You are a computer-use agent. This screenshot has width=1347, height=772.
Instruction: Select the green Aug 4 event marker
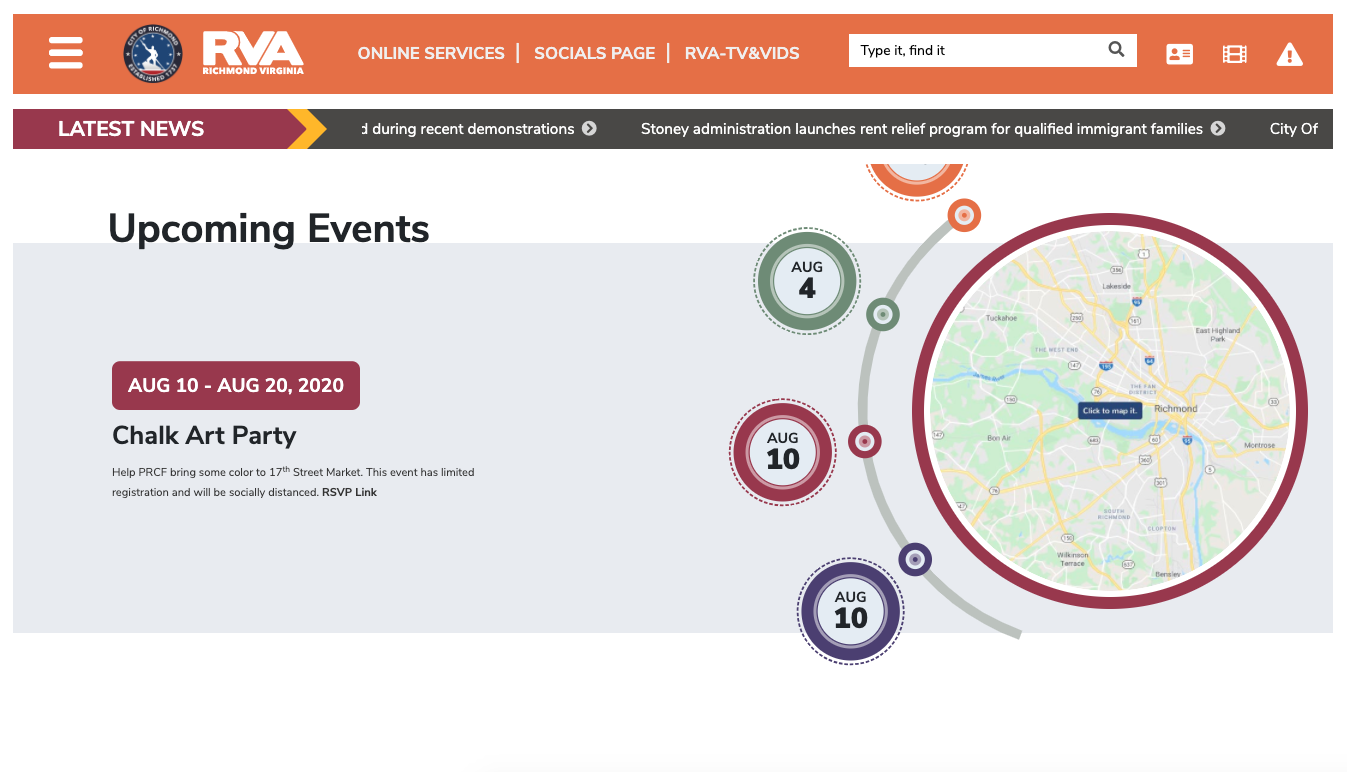(x=807, y=280)
